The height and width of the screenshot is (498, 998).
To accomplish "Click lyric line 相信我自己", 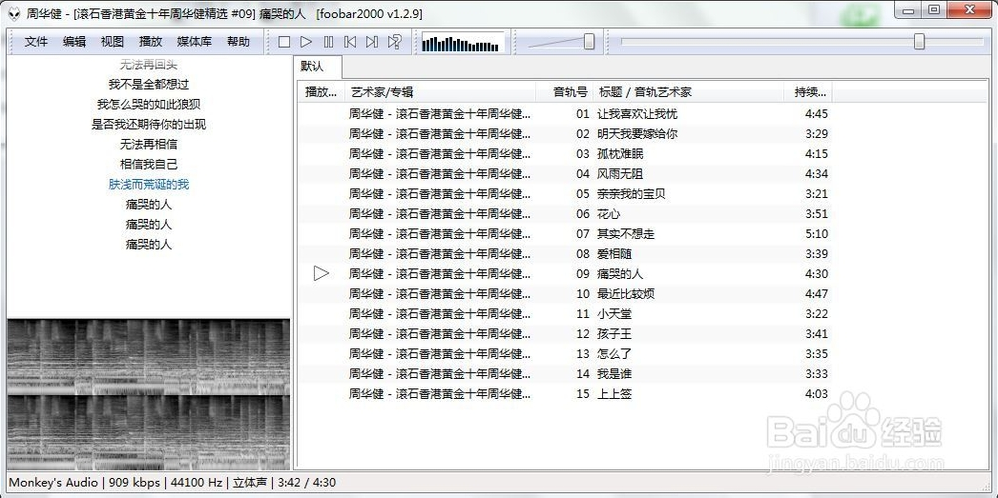I will [x=148, y=164].
